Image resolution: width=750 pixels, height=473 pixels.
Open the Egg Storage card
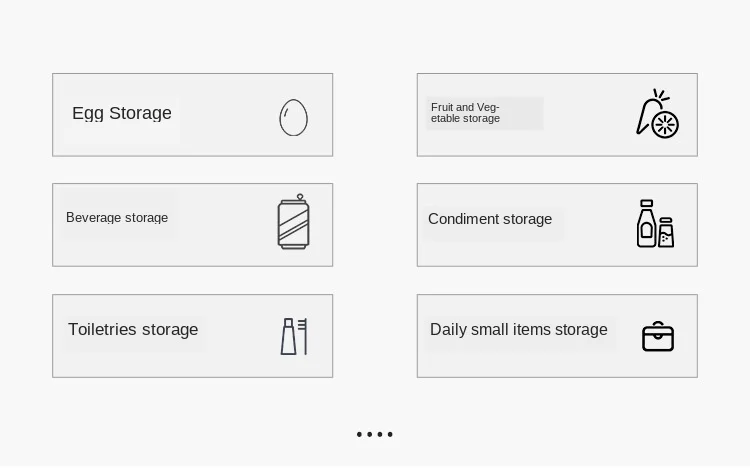pos(193,115)
